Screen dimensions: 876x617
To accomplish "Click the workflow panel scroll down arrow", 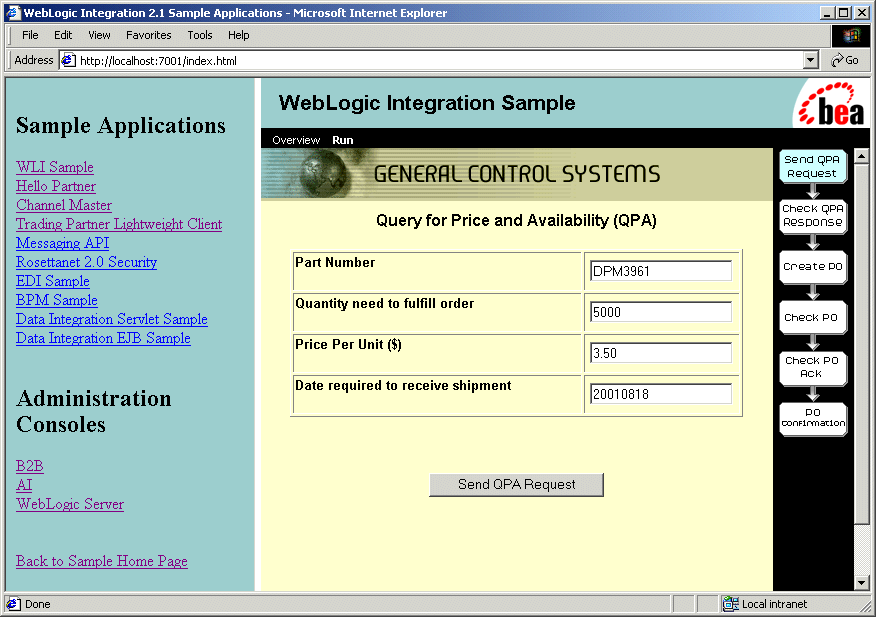I will (862, 582).
